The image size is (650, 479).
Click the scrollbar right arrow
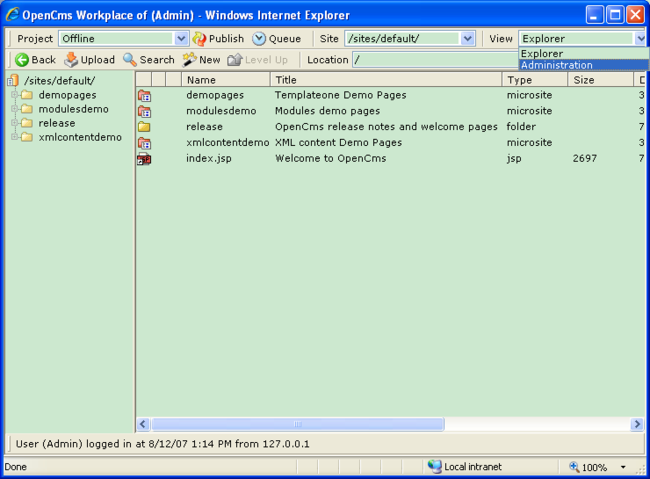(637, 424)
